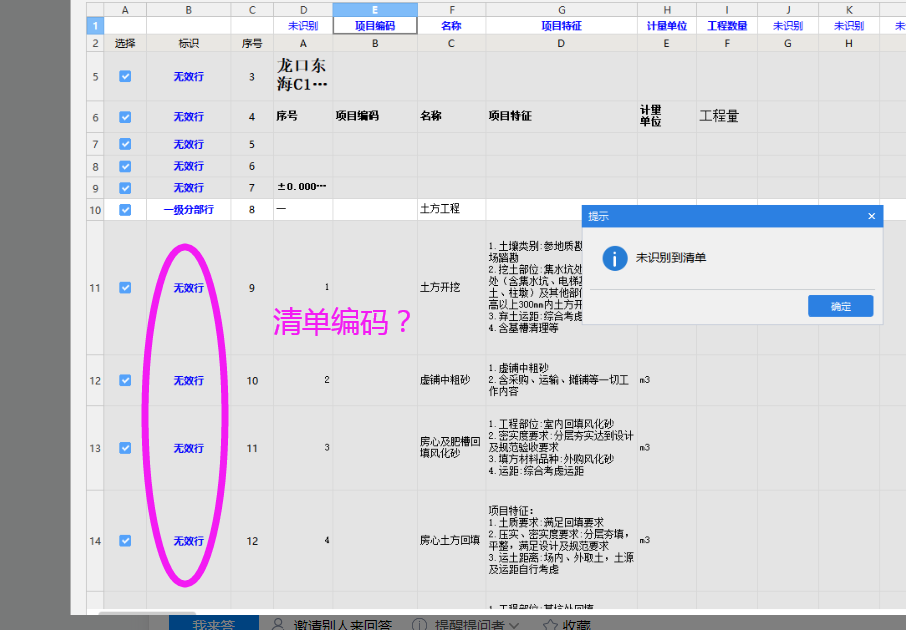The image size is (906, 630).
Task: Open the 未识别 column type in column K
Action: click(849, 26)
